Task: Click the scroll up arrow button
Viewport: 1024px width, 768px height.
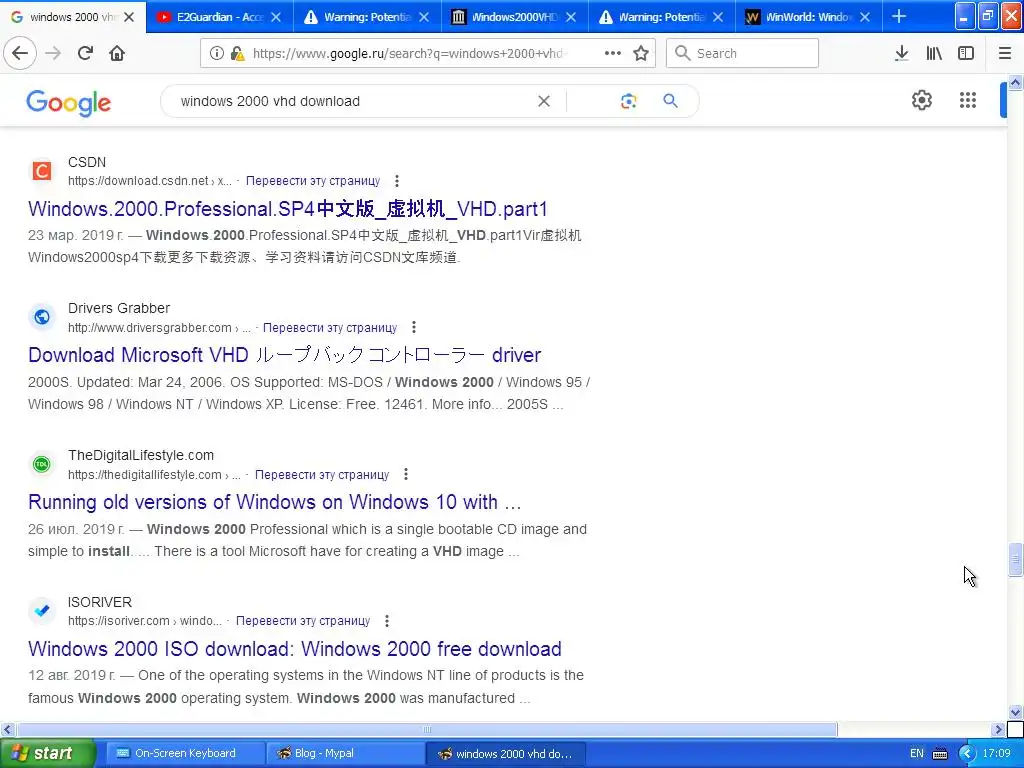Action: [1015, 82]
